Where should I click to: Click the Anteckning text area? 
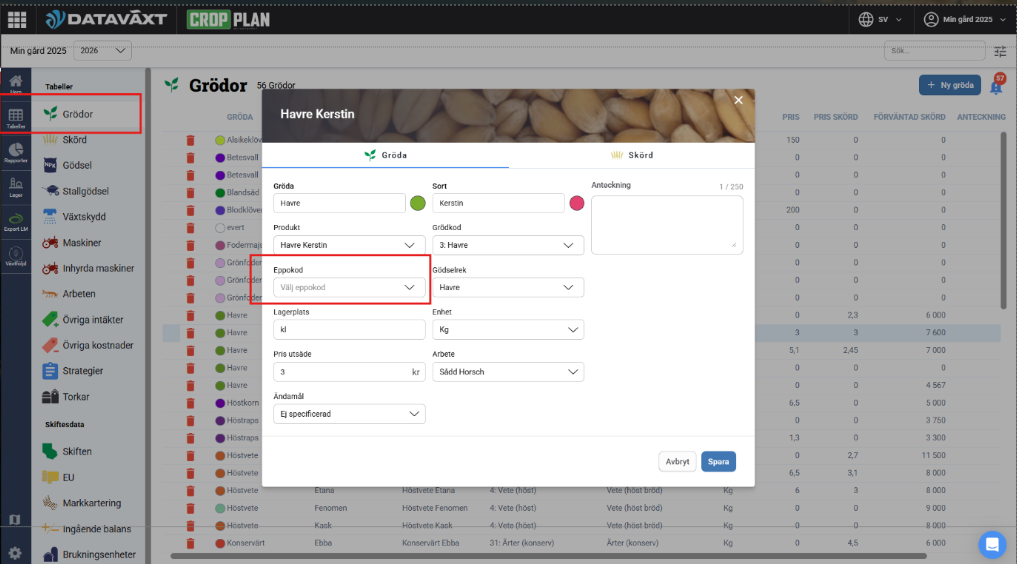pos(667,224)
